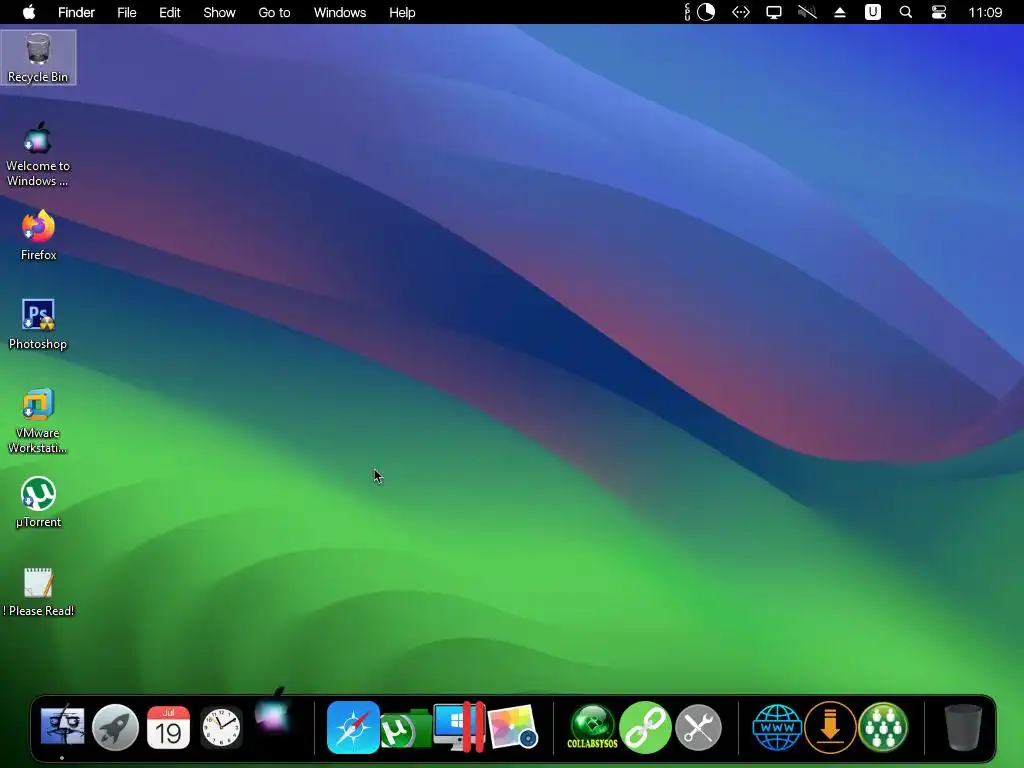Click the green chain link dock icon
1024x768 pixels.
pos(645,727)
